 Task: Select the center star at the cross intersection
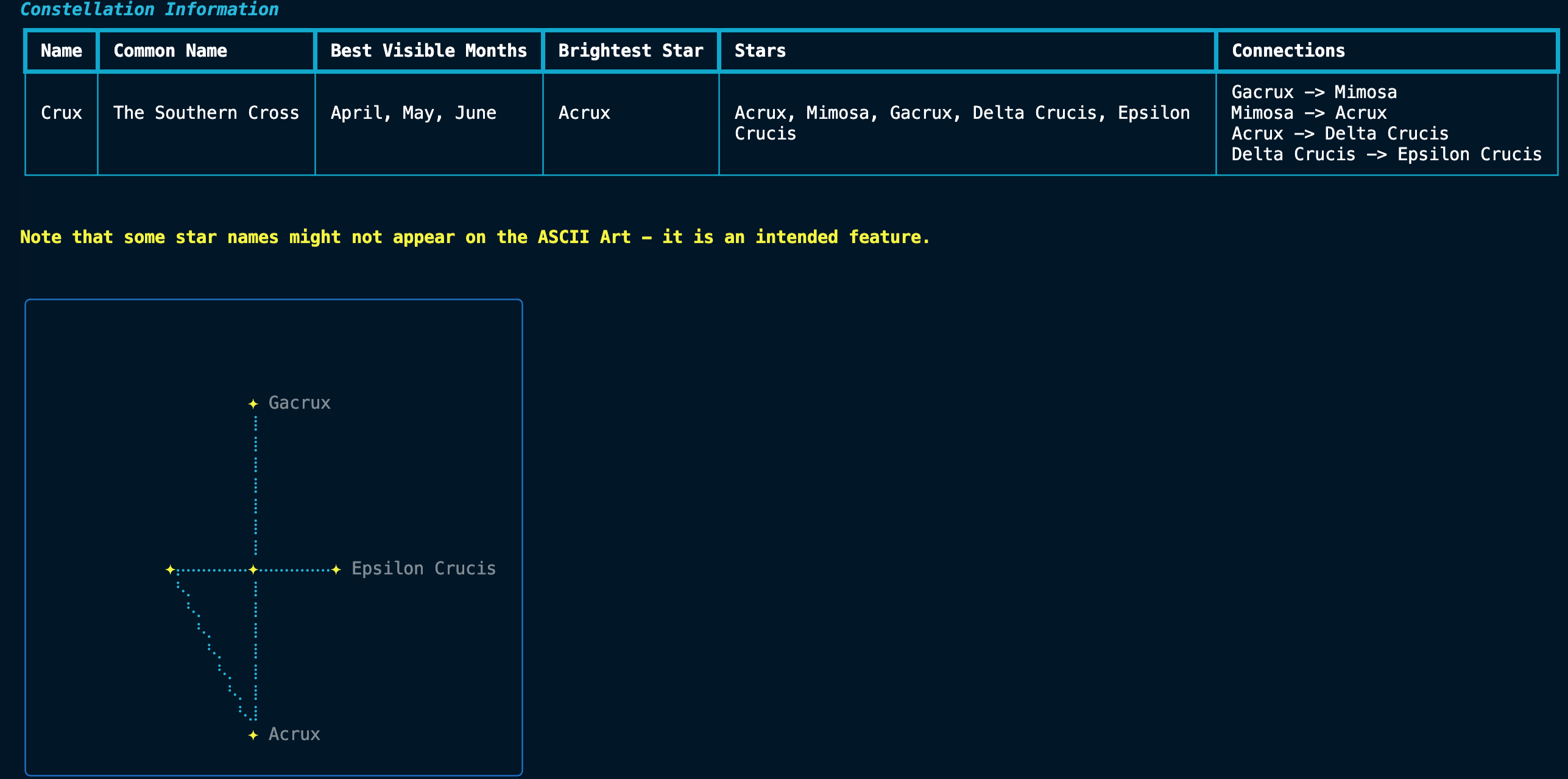(x=253, y=569)
